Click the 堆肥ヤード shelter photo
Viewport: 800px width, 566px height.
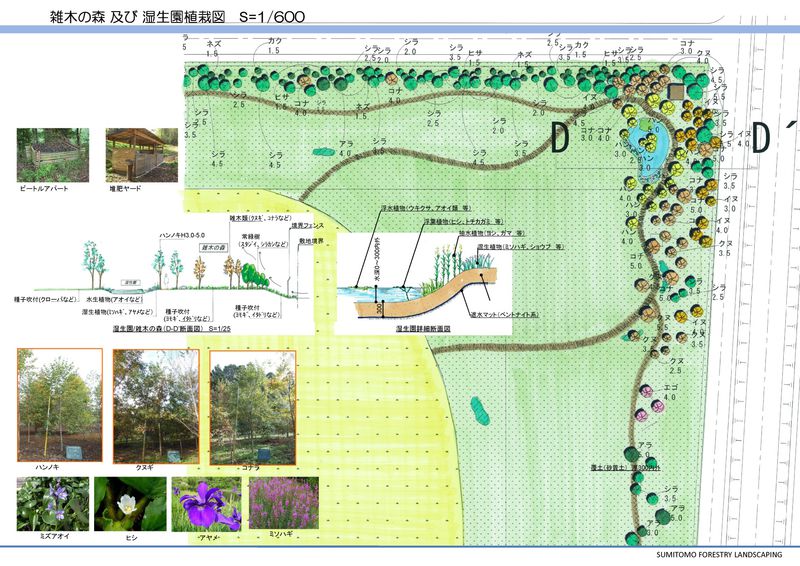[142, 155]
